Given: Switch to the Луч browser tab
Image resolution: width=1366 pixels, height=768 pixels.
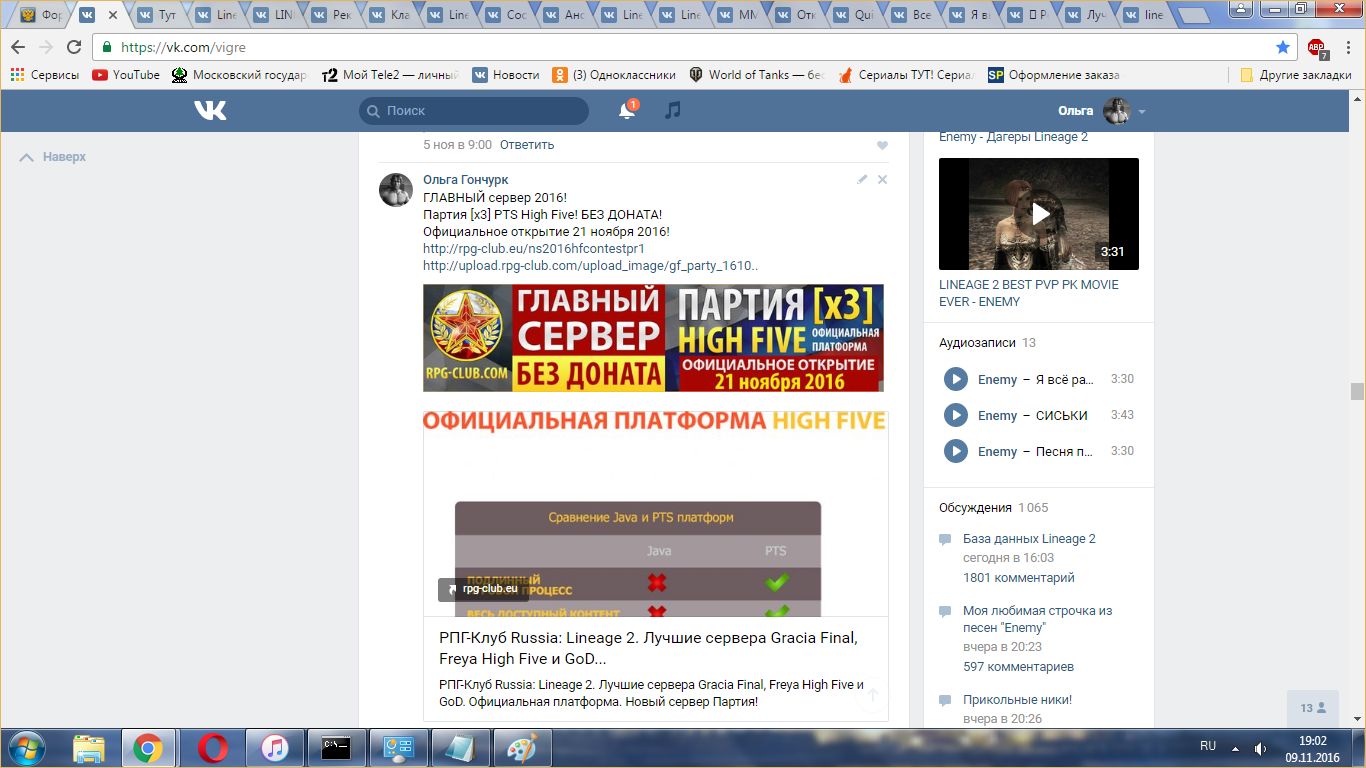Looking at the screenshot, I should click(x=1086, y=15).
